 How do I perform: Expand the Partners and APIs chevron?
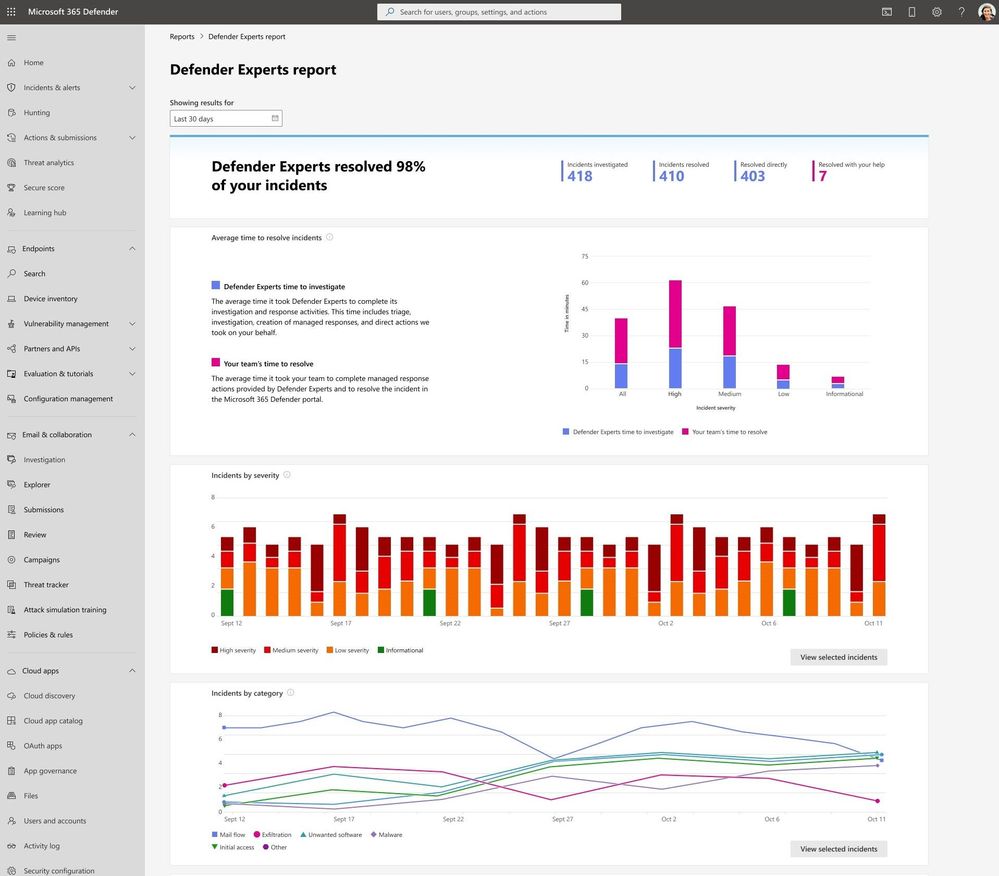pyautogui.click(x=132, y=348)
